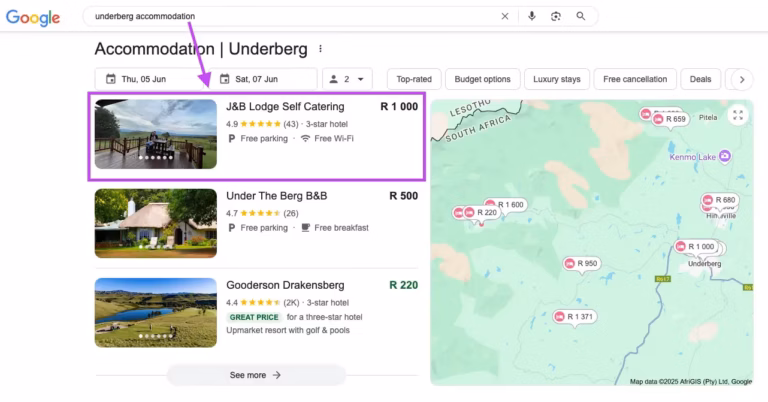Start voice search with microphone icon

(531, 16)
